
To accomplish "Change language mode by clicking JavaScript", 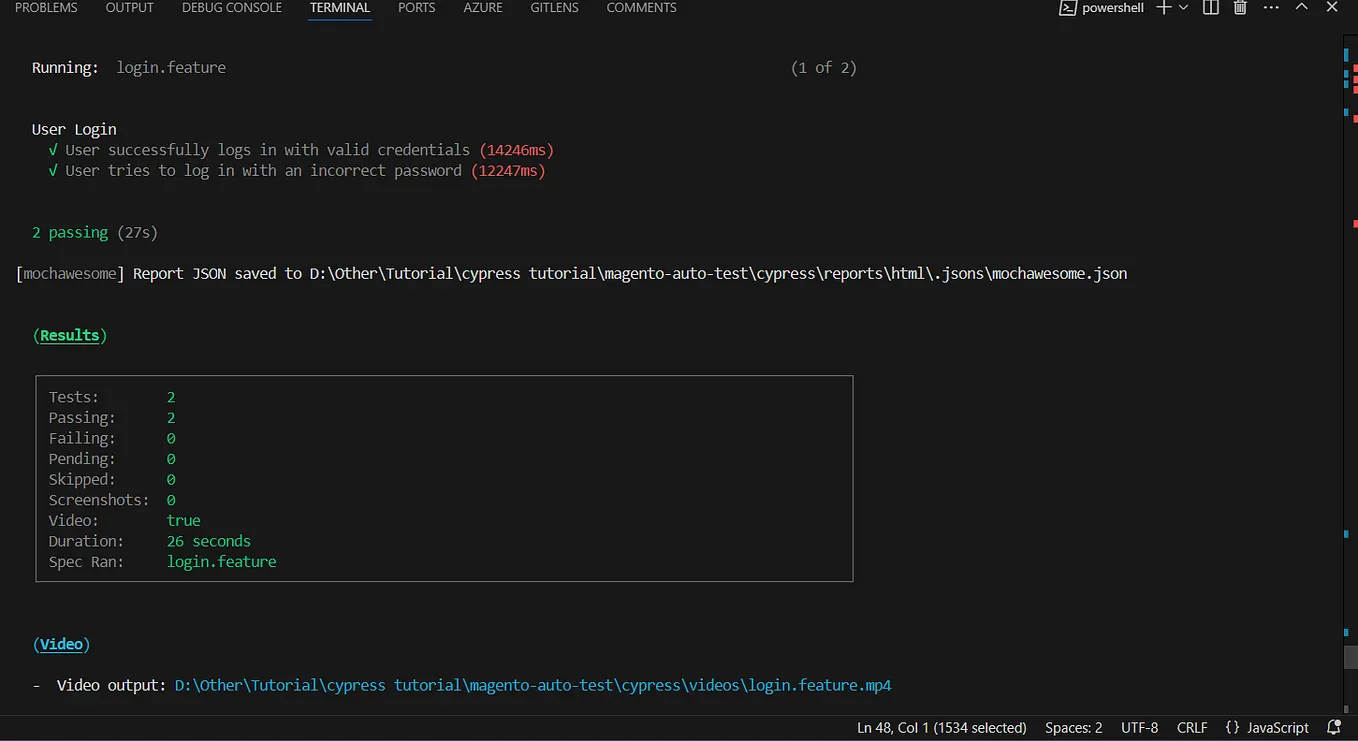I will (1277, 727).
